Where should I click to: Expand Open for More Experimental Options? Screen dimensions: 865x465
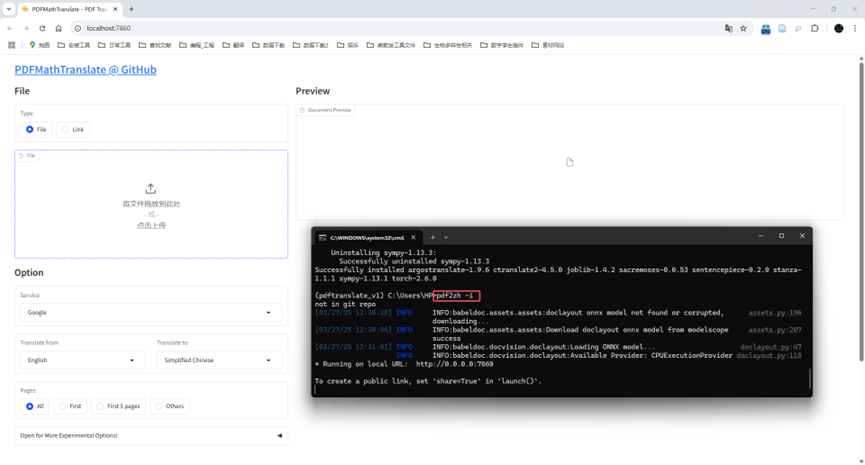point(151,436)
